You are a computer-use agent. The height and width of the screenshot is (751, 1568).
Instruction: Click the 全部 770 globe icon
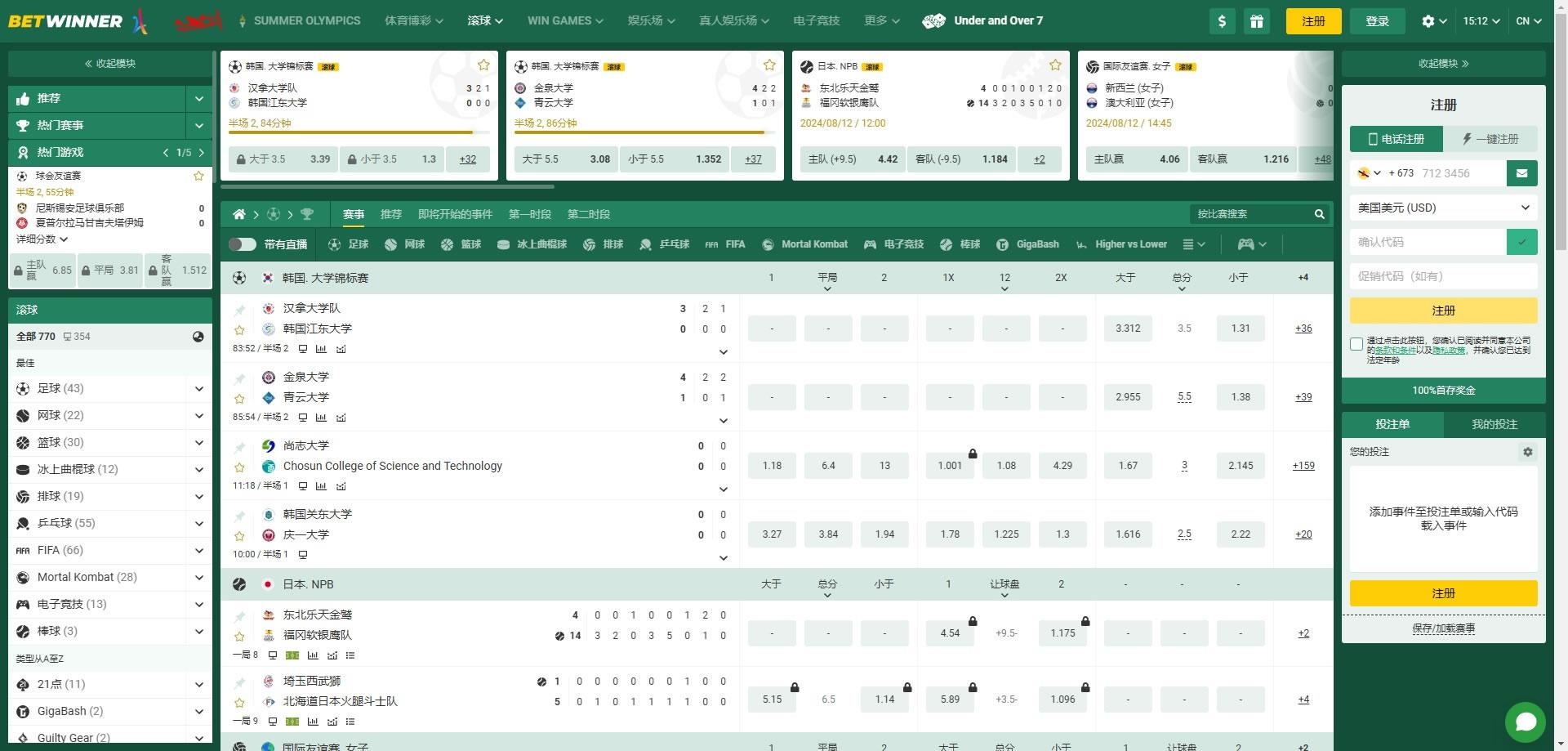pos(198,337)
